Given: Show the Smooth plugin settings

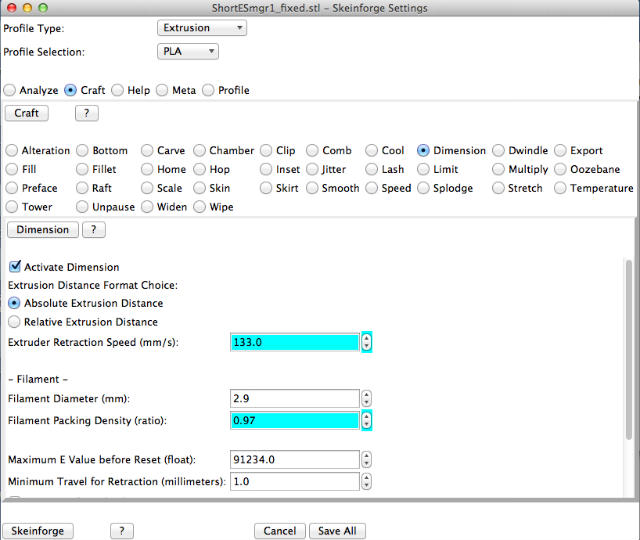Looking at the screenshot, I should coord(312,188).
